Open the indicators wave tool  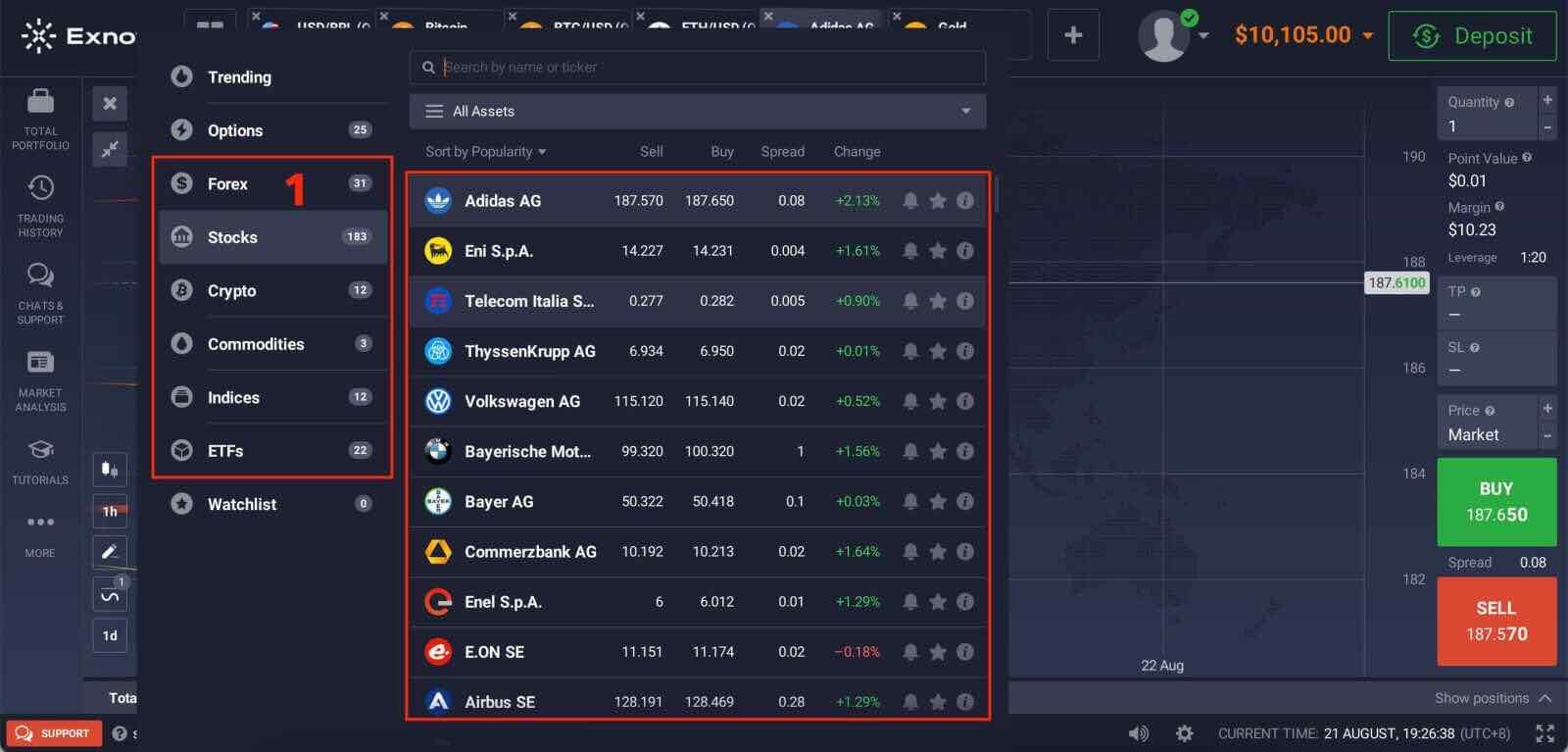pos(110,594)
